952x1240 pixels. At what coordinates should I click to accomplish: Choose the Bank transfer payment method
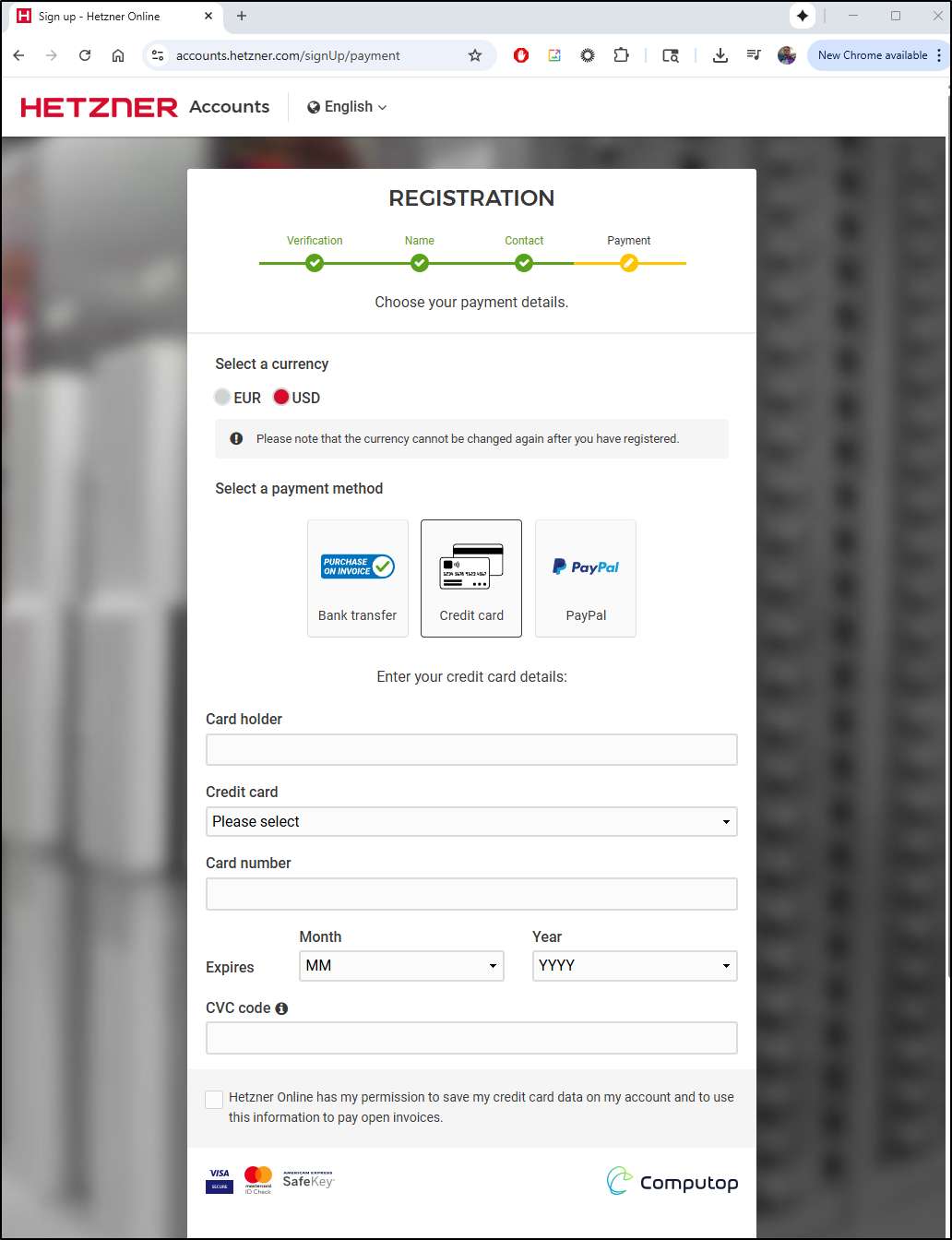tap(358, 578)
